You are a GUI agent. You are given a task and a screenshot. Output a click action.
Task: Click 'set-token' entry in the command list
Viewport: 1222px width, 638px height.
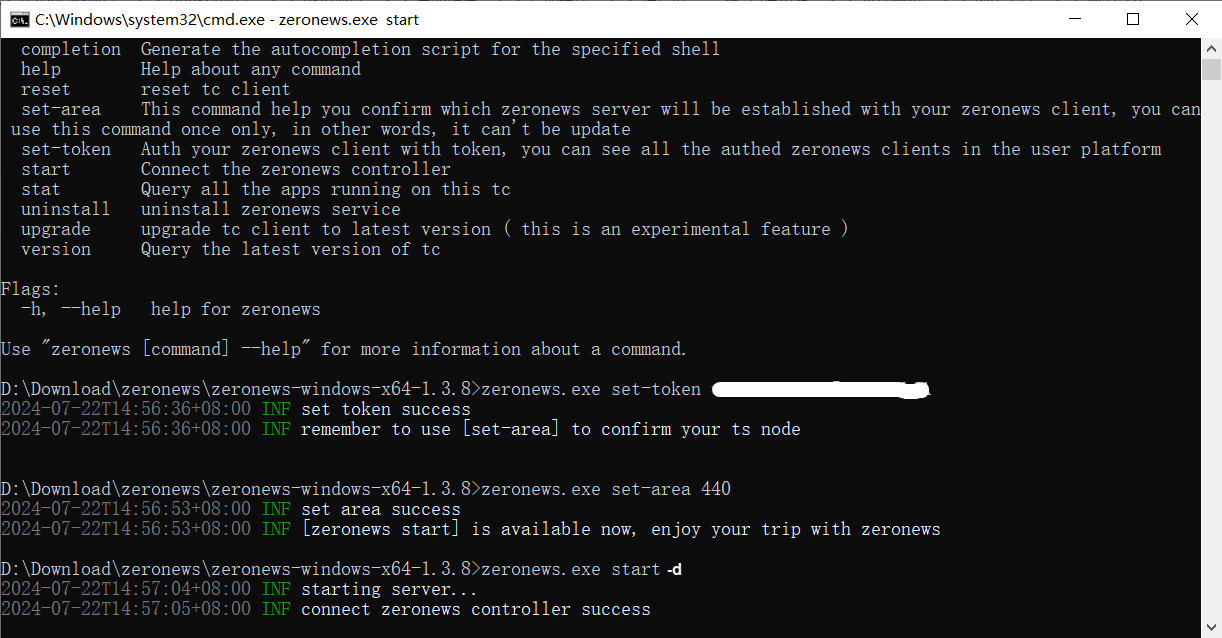[x=65, y=149]
